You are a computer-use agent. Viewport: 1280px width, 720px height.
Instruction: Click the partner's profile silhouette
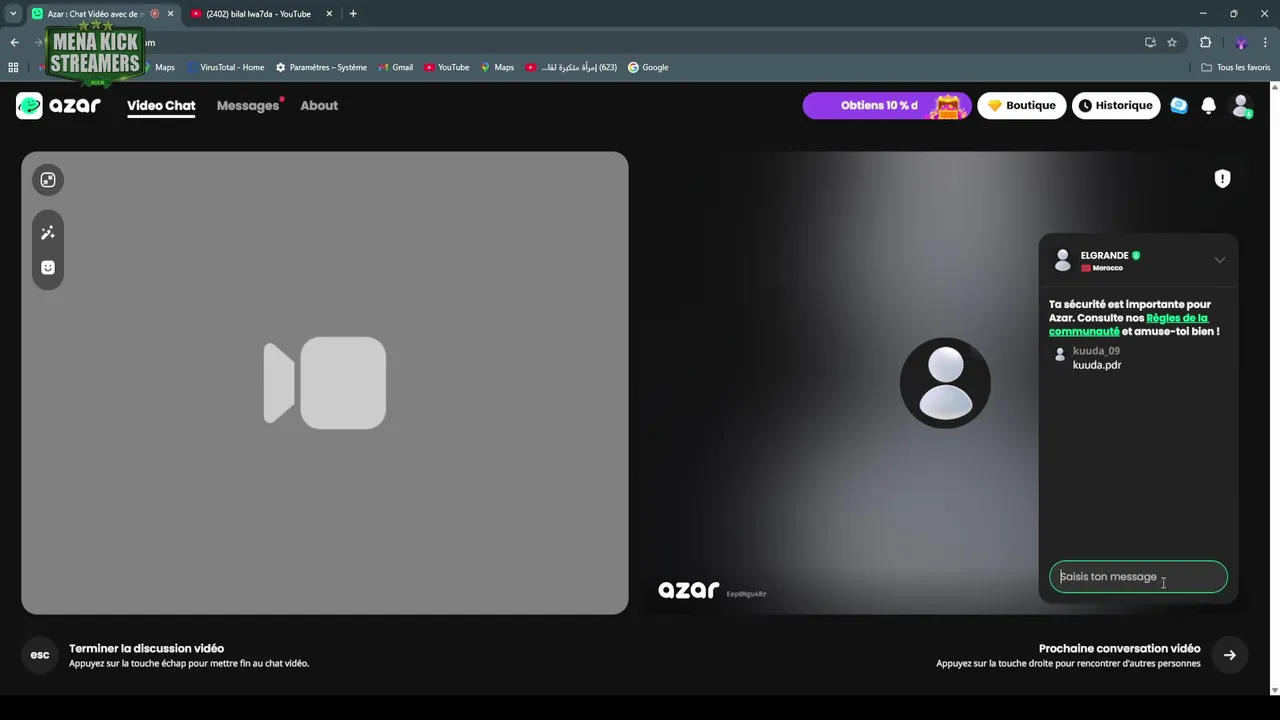pyautogui.click(x=945, y=383)
